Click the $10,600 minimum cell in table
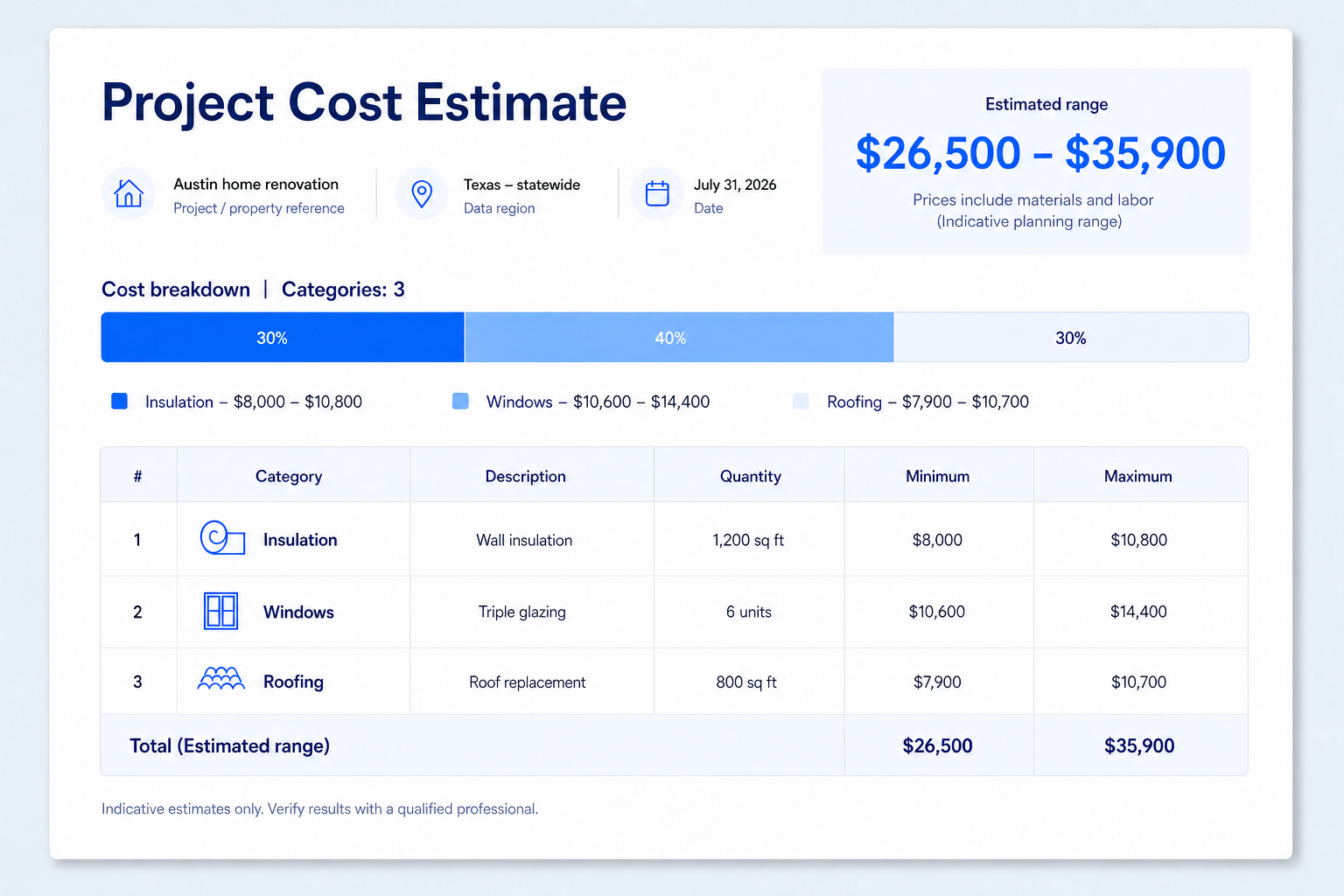Image resolution: width=1344 pixels, height=896 pixels. click(937, 612)
